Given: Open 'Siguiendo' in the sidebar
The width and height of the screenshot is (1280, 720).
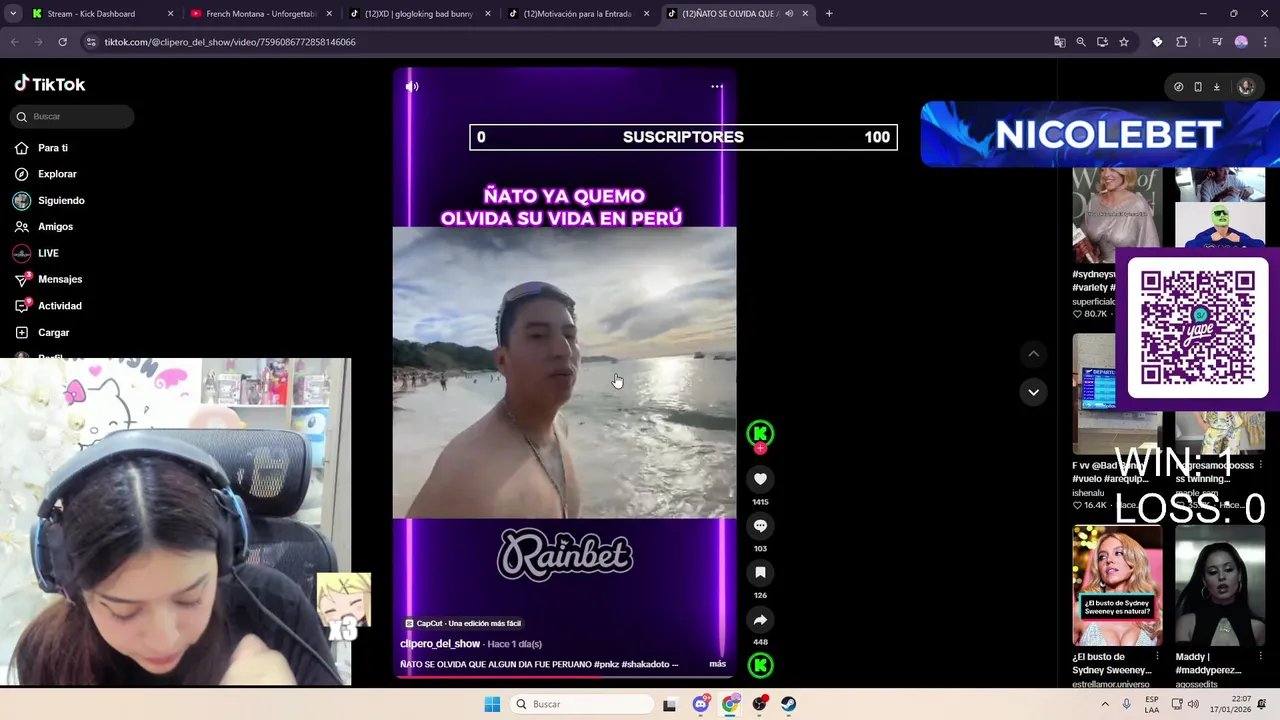Looking at the screenshot, I should (x=61, y=201).
